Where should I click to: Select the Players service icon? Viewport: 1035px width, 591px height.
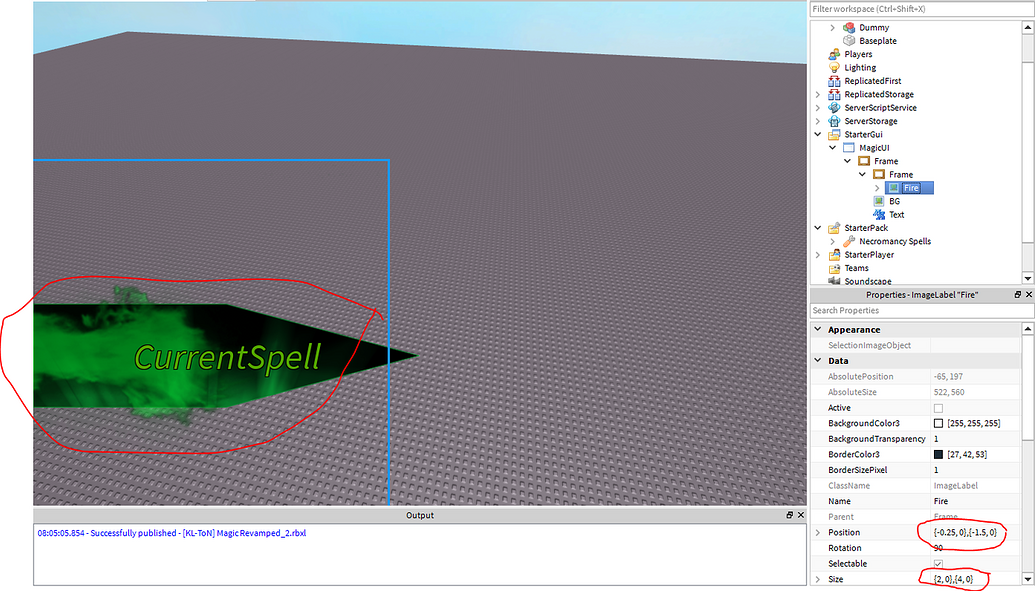coord(834,54)
